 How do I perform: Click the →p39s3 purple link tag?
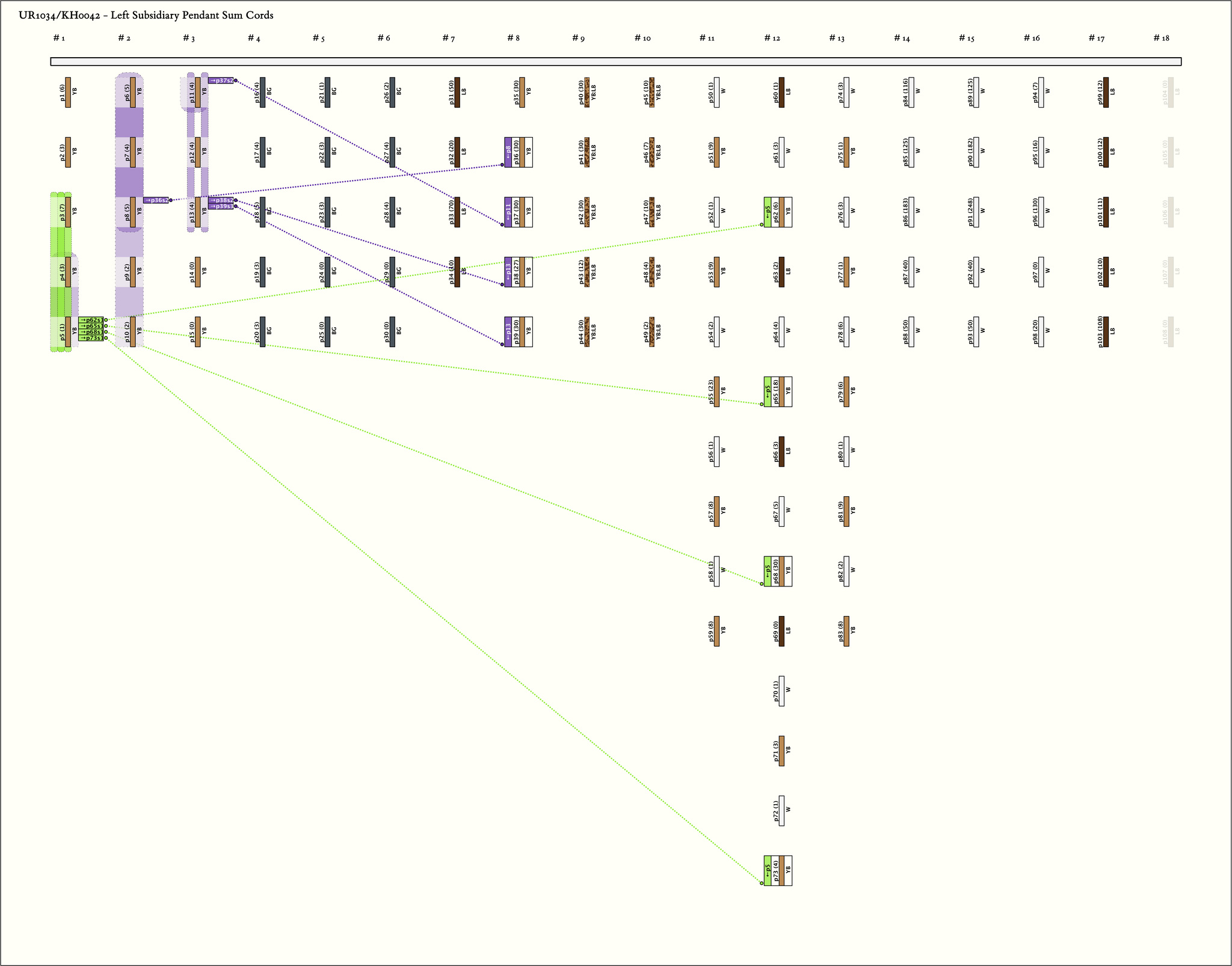tap(221, 206)
